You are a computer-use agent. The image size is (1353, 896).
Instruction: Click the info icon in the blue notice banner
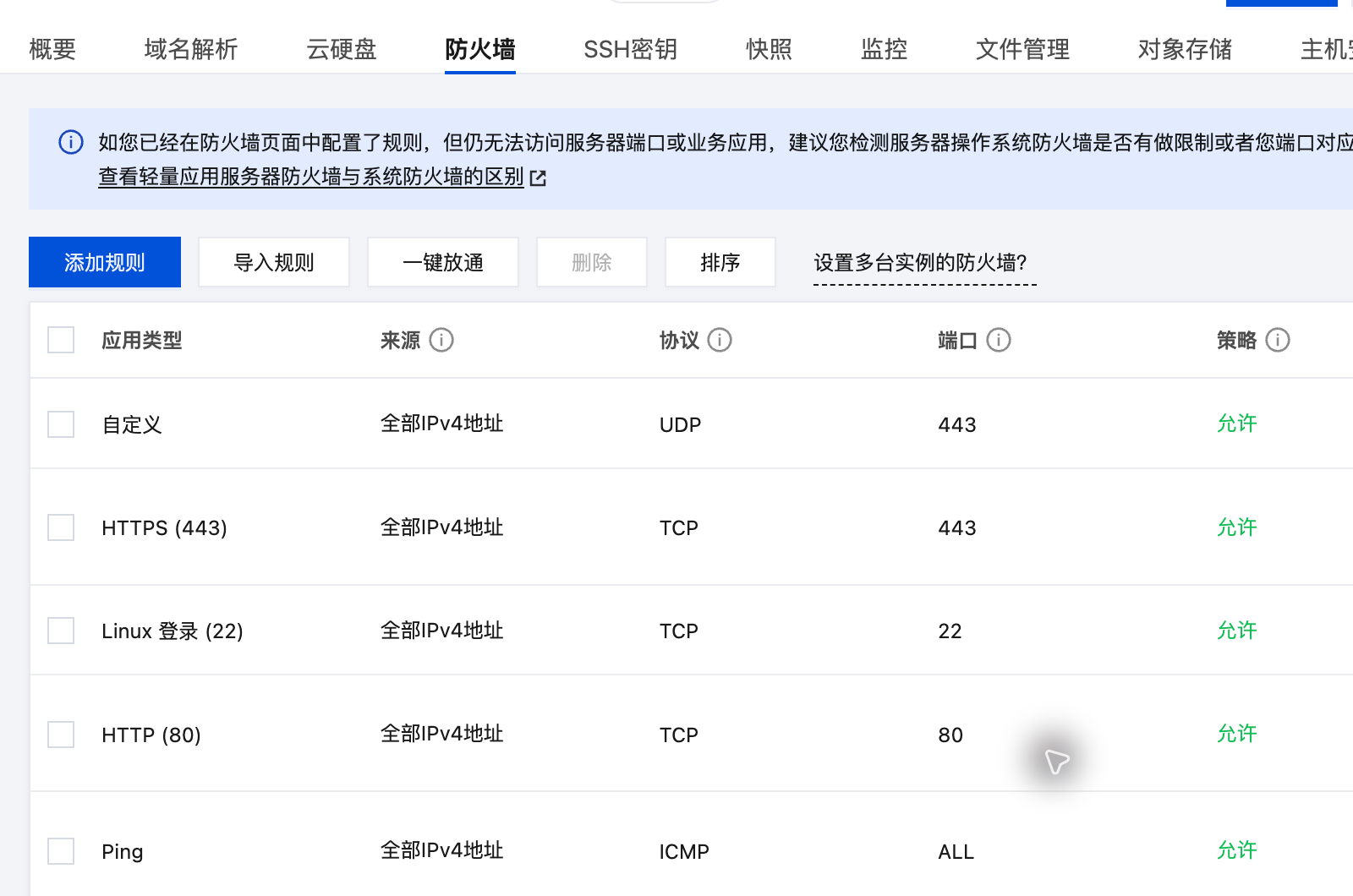(71, 142)
